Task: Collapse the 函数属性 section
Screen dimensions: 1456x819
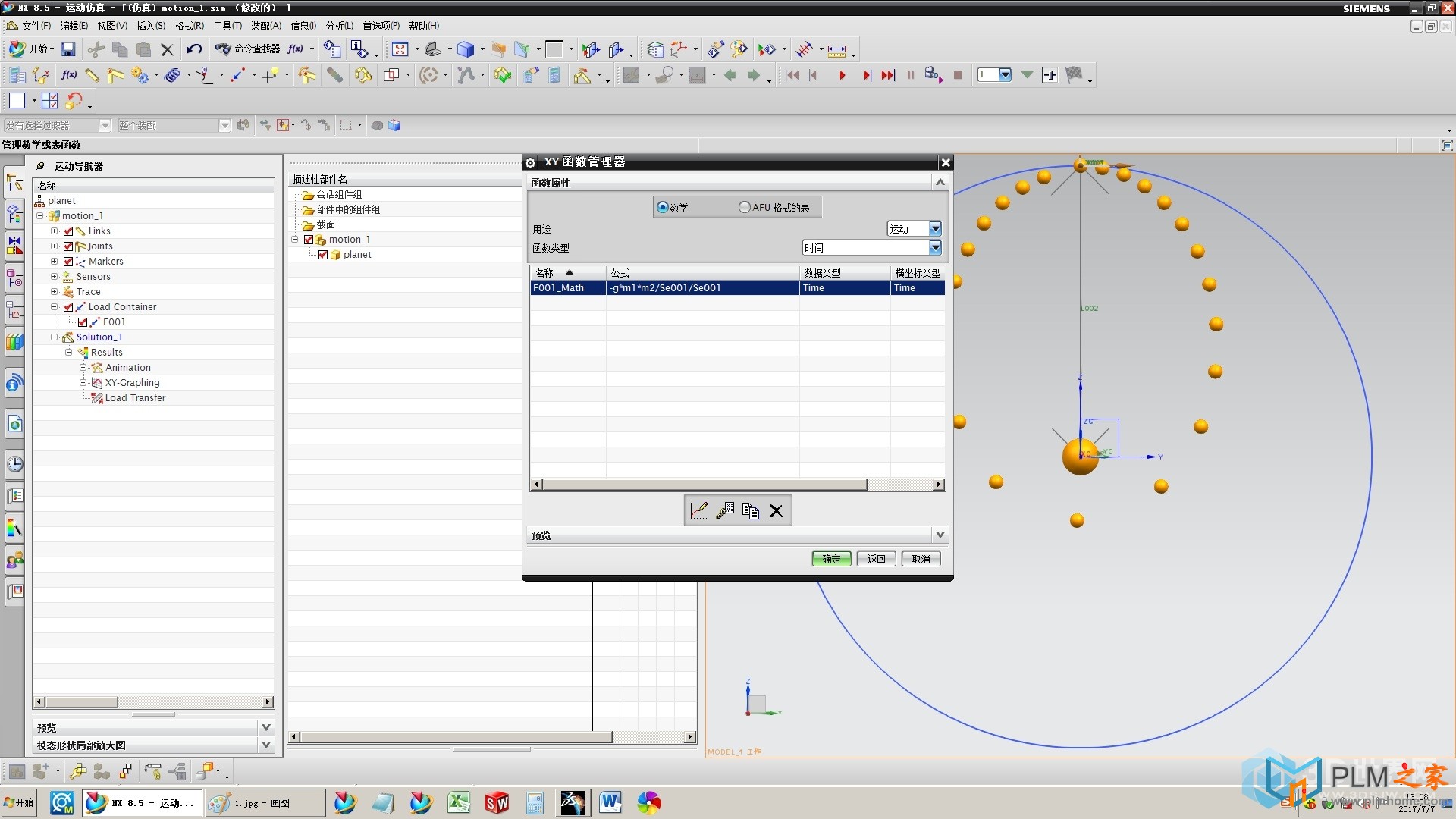Action: (940, 183)
